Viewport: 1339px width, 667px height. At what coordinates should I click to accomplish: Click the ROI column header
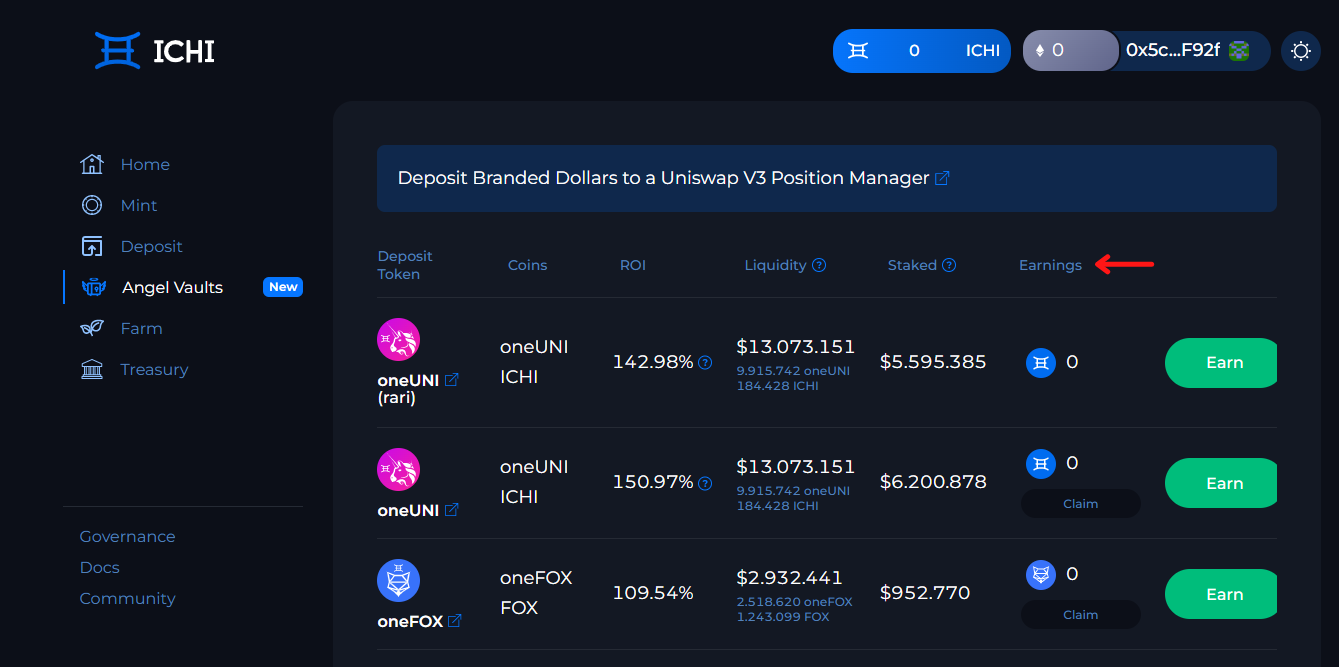(x=633, y=265)
